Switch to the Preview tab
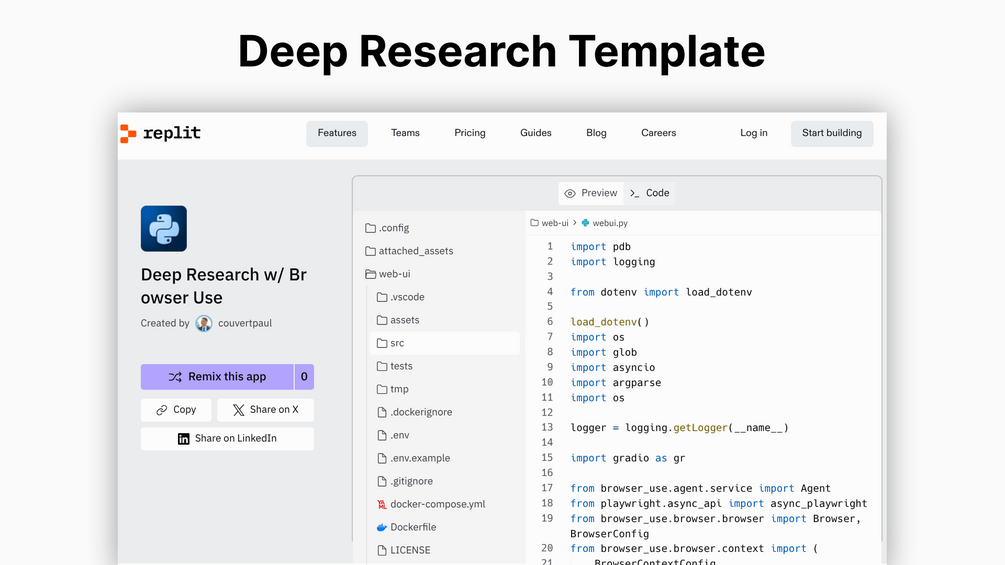 [x=590, y=193]
